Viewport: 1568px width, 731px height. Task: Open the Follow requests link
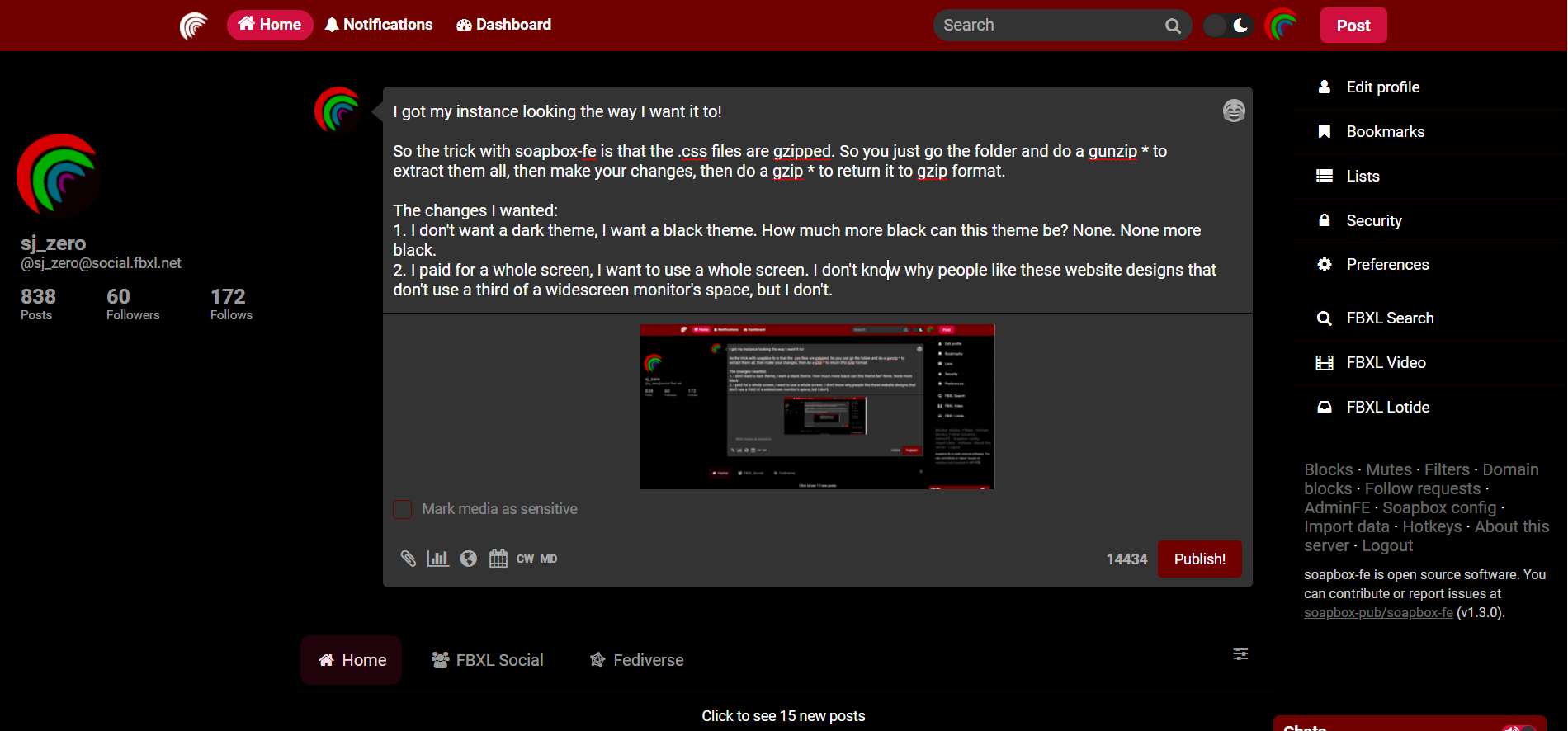pyautogui.click(x=1423, y=488)
